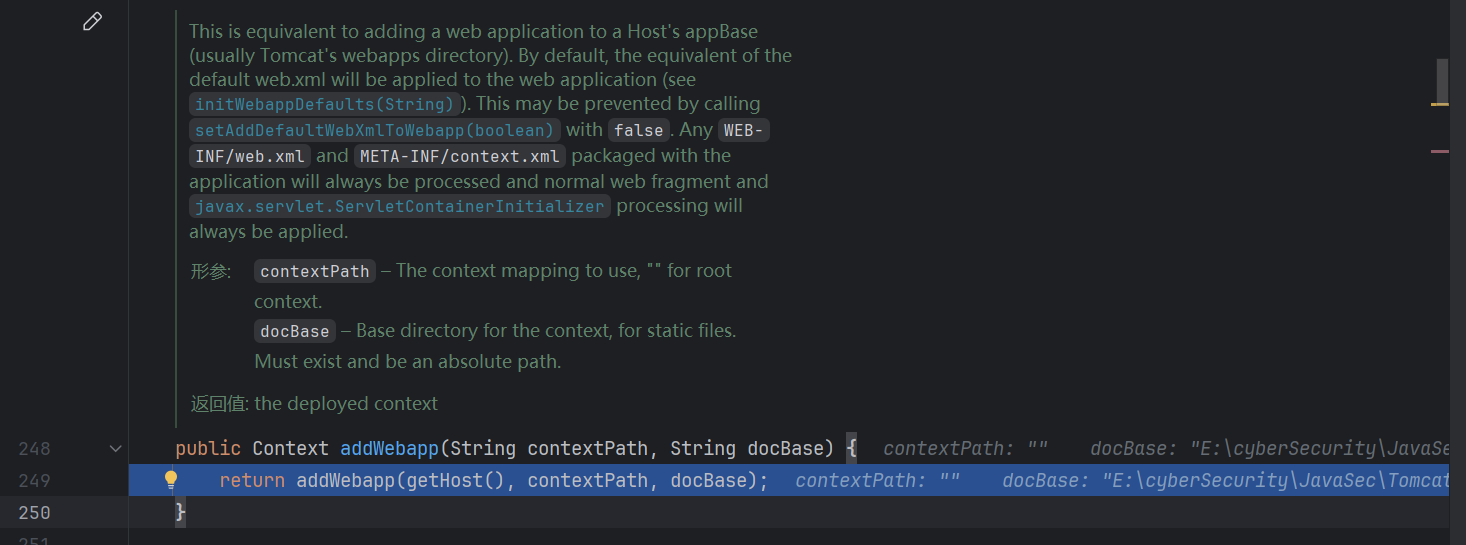Click line number 250 in the gutter
Image resolution: width=1466 pixels, height=545 pixels.
pos(34,513)
